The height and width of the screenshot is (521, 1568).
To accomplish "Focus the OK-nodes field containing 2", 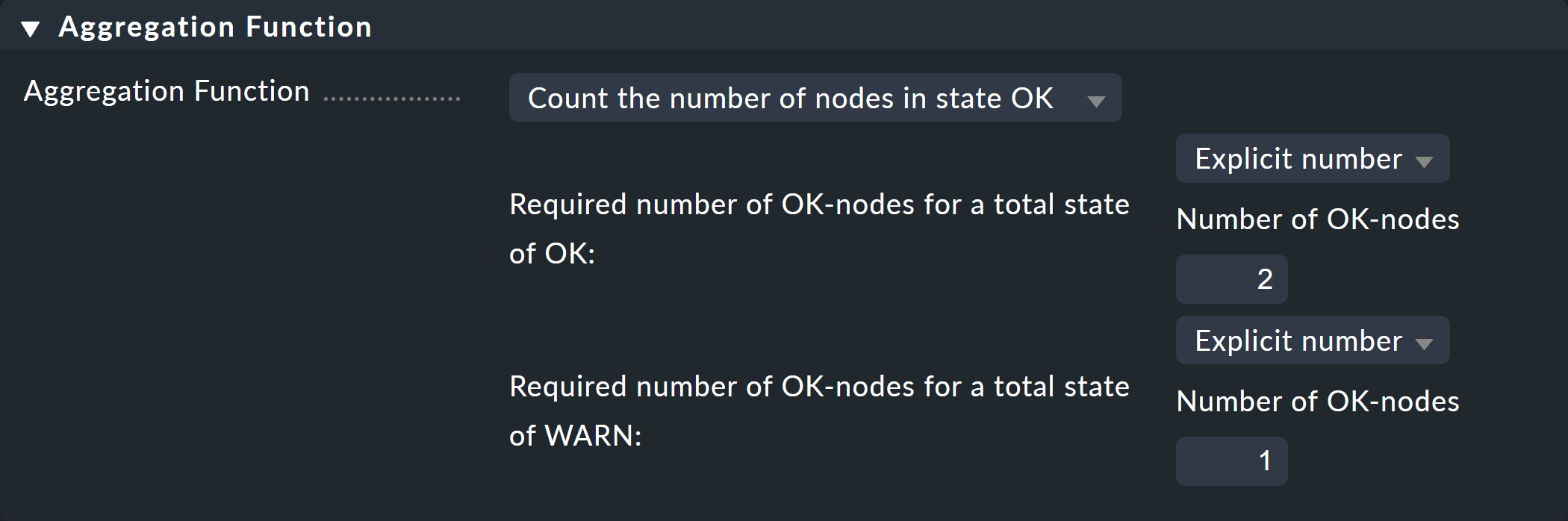I will [1231, 279].
